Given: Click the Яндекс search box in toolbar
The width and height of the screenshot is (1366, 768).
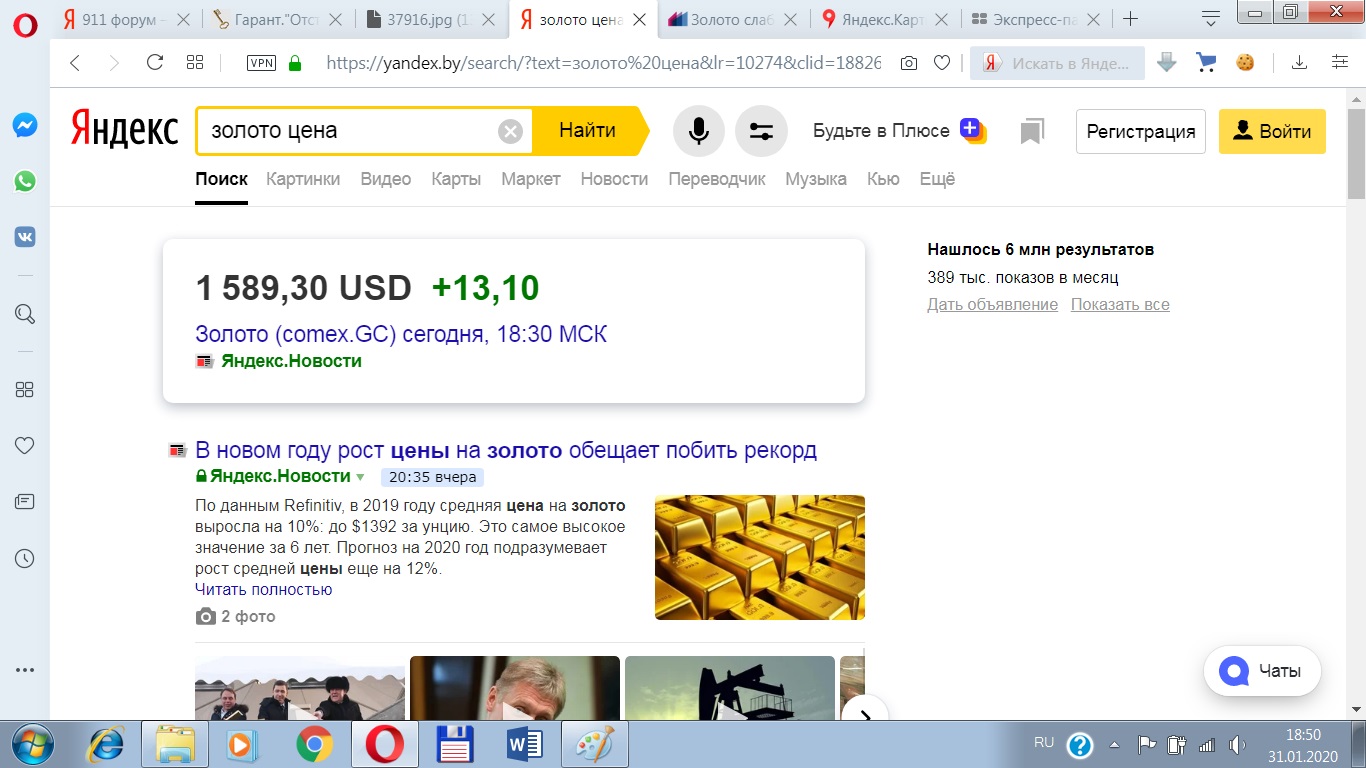Looking at the screenshot, I should pyautogui.click(x=1057, y=63).
